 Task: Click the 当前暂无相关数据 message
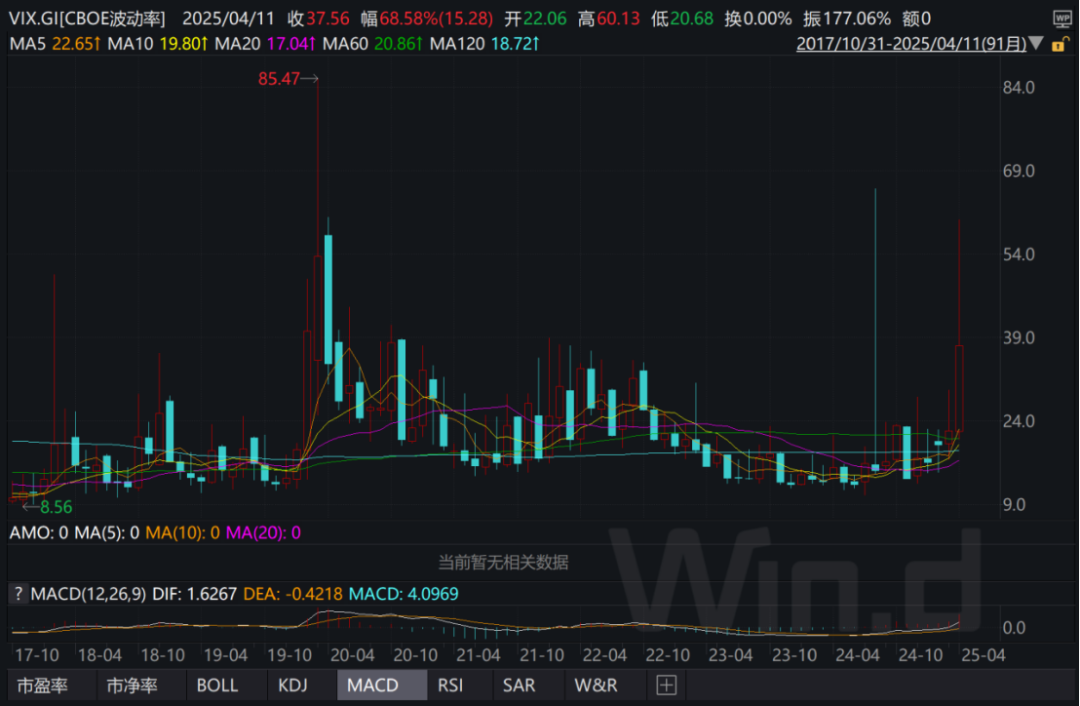(x=503, y=563)
